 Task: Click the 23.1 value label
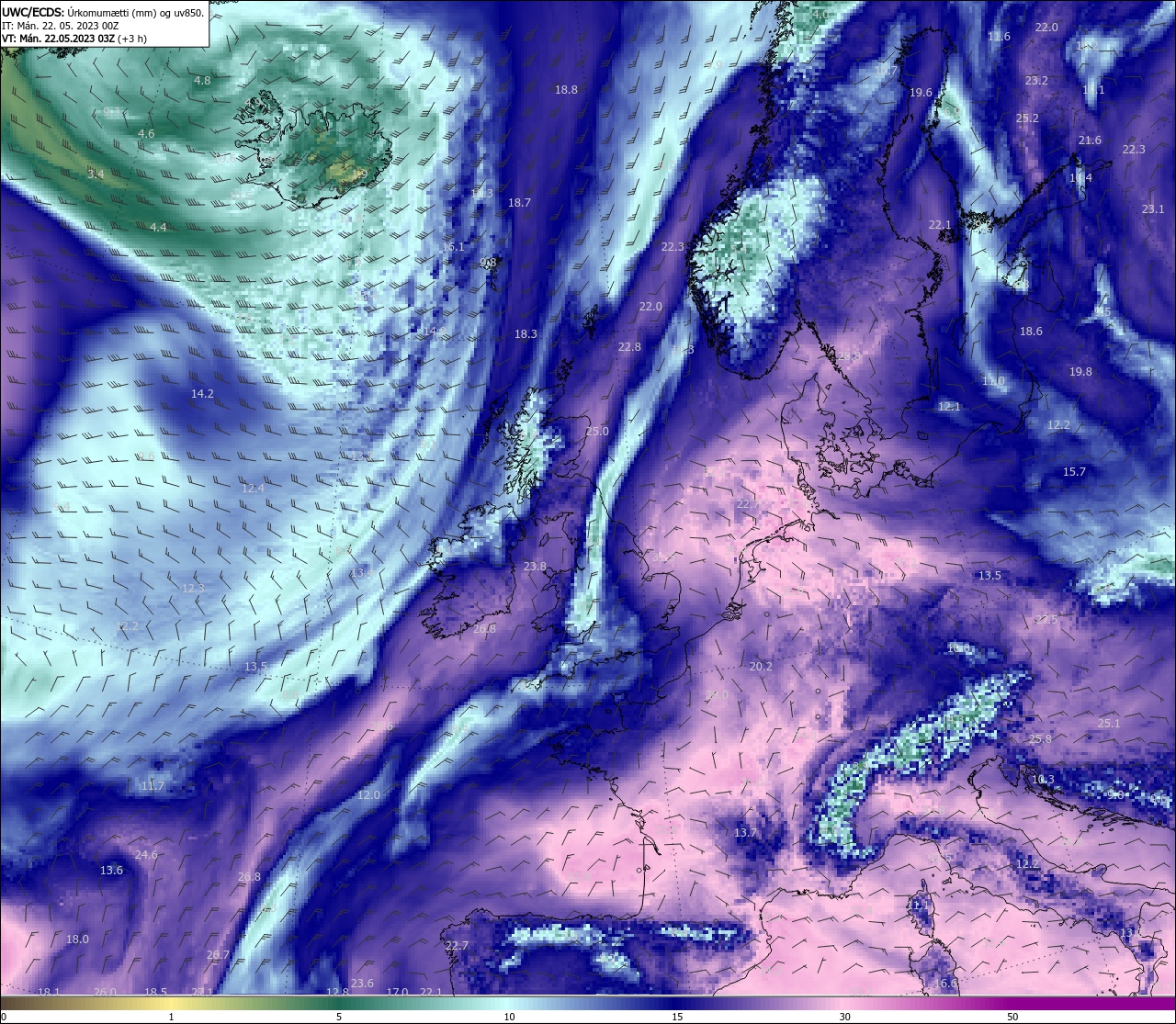[x=1153, y=209]
